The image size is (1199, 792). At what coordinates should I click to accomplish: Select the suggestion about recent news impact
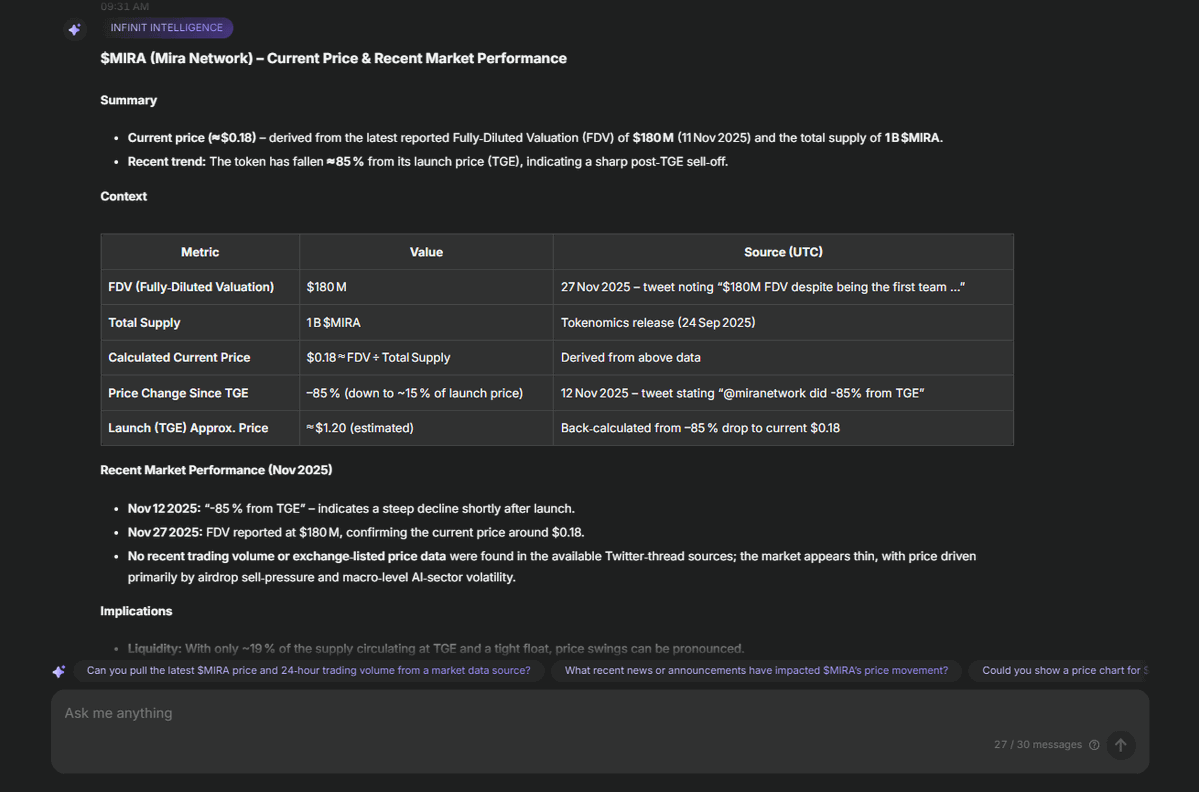[756, 670]
